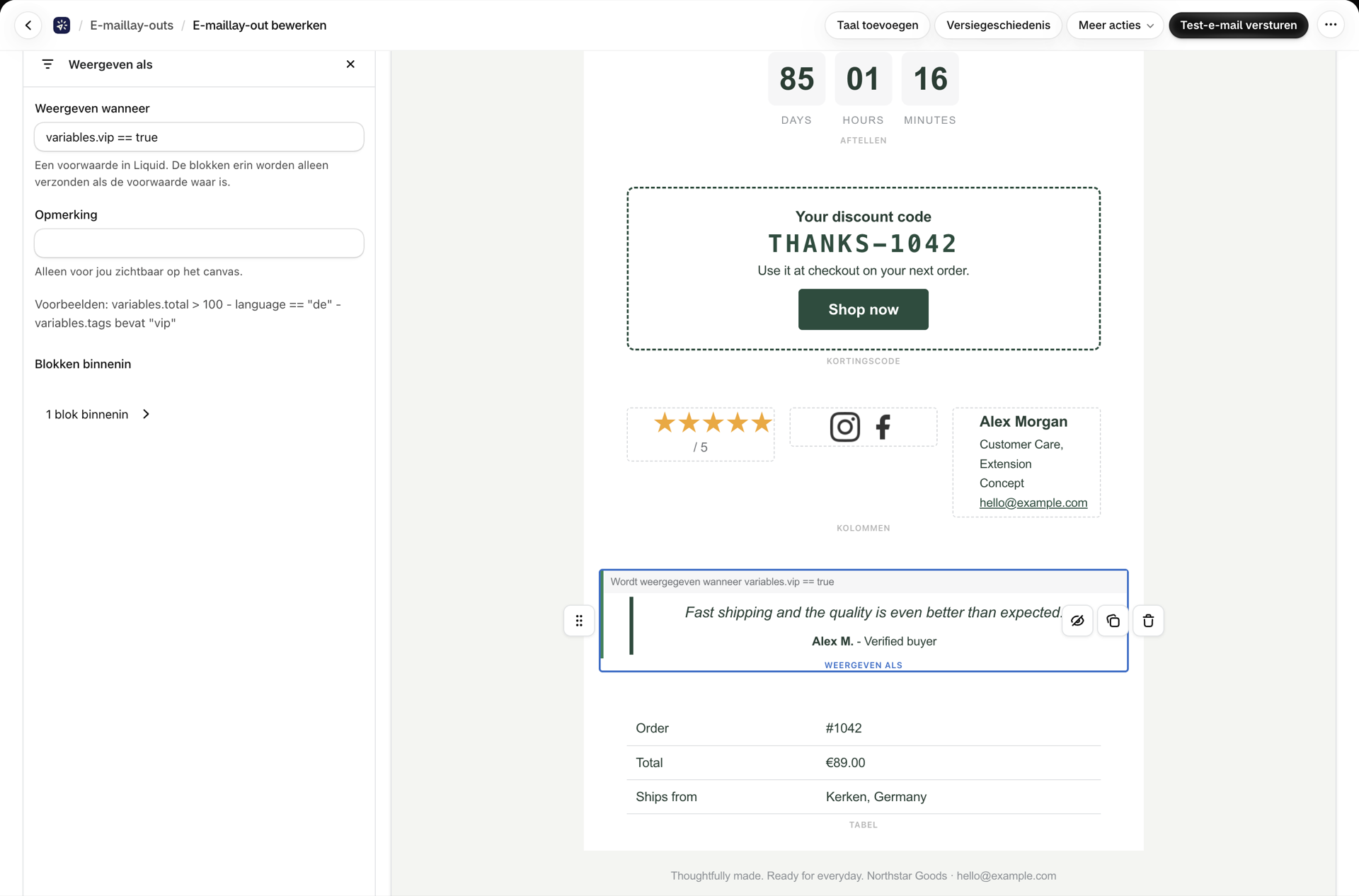1359x896 pixels.
Task: Select the THANKS-1042 discount code text
Action: (x=863, y=243)
